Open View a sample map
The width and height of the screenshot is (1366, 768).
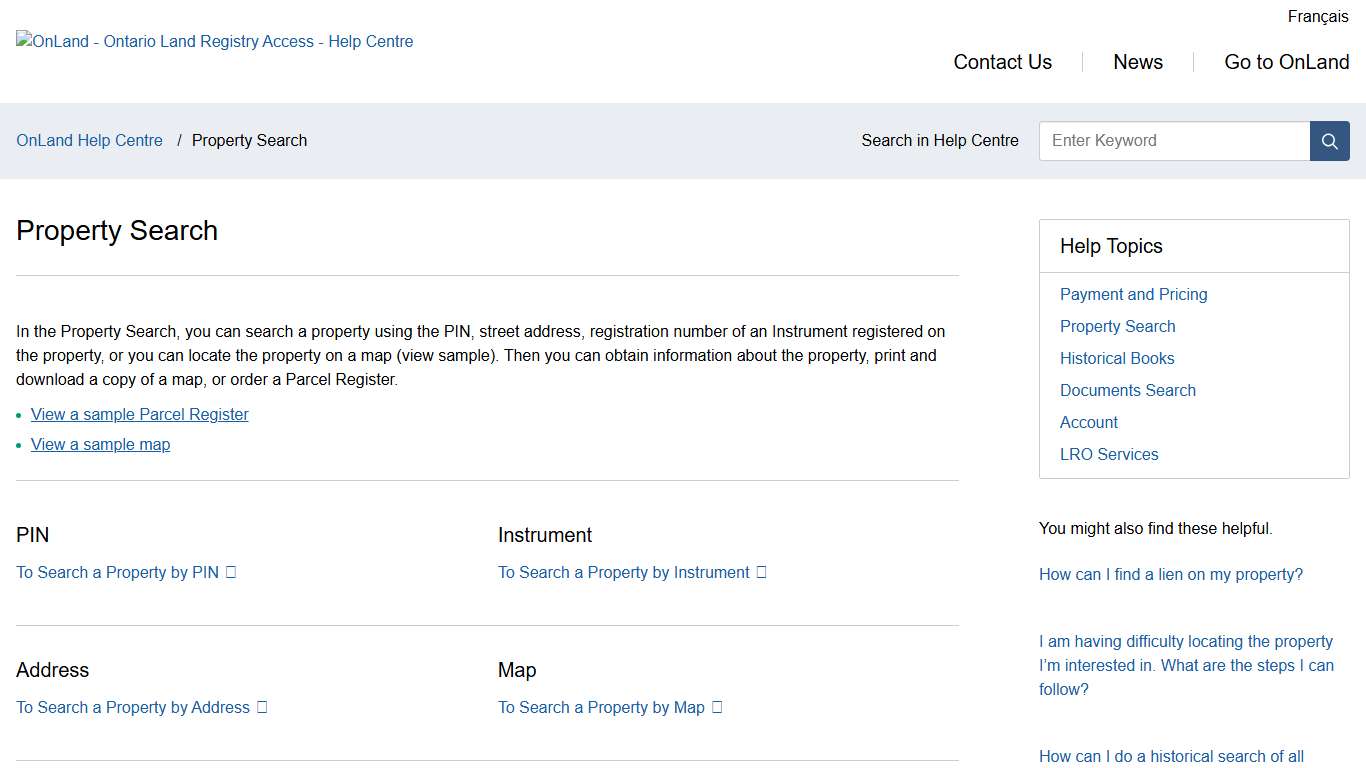pos(100,444)
